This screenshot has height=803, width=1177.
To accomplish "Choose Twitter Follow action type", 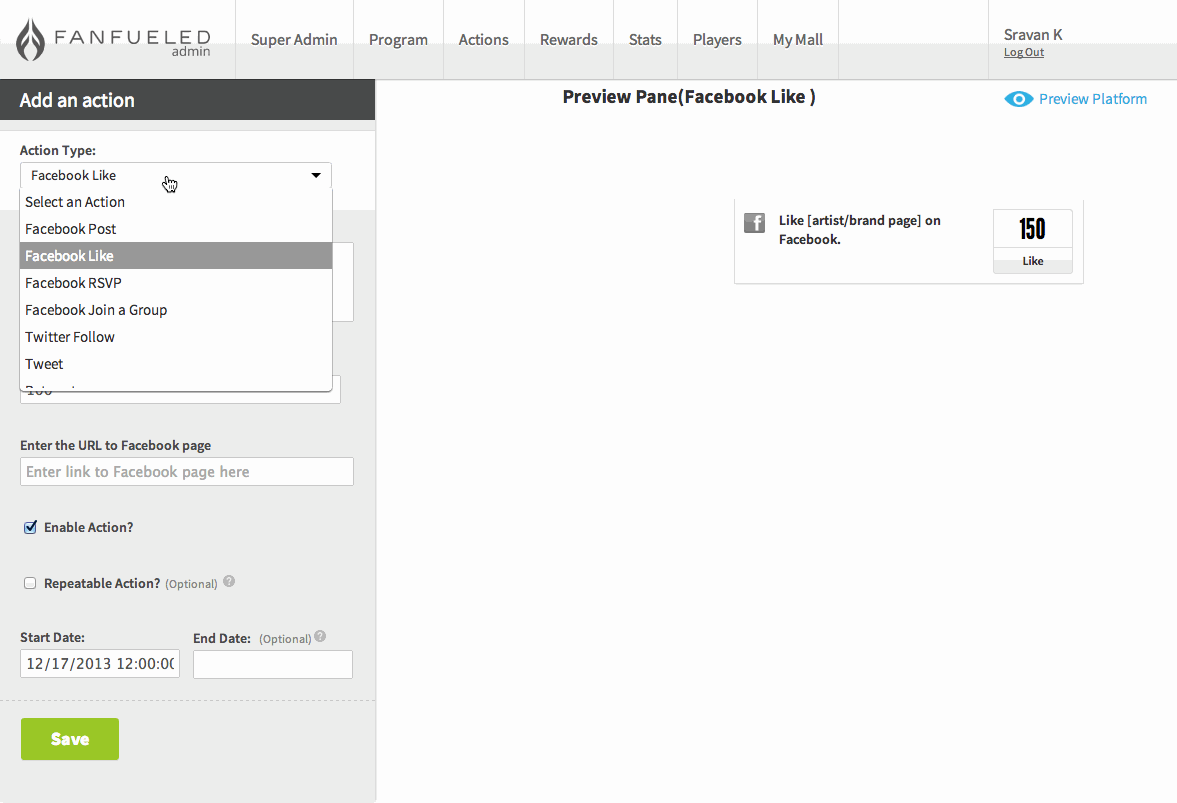I will pos(176,337).
